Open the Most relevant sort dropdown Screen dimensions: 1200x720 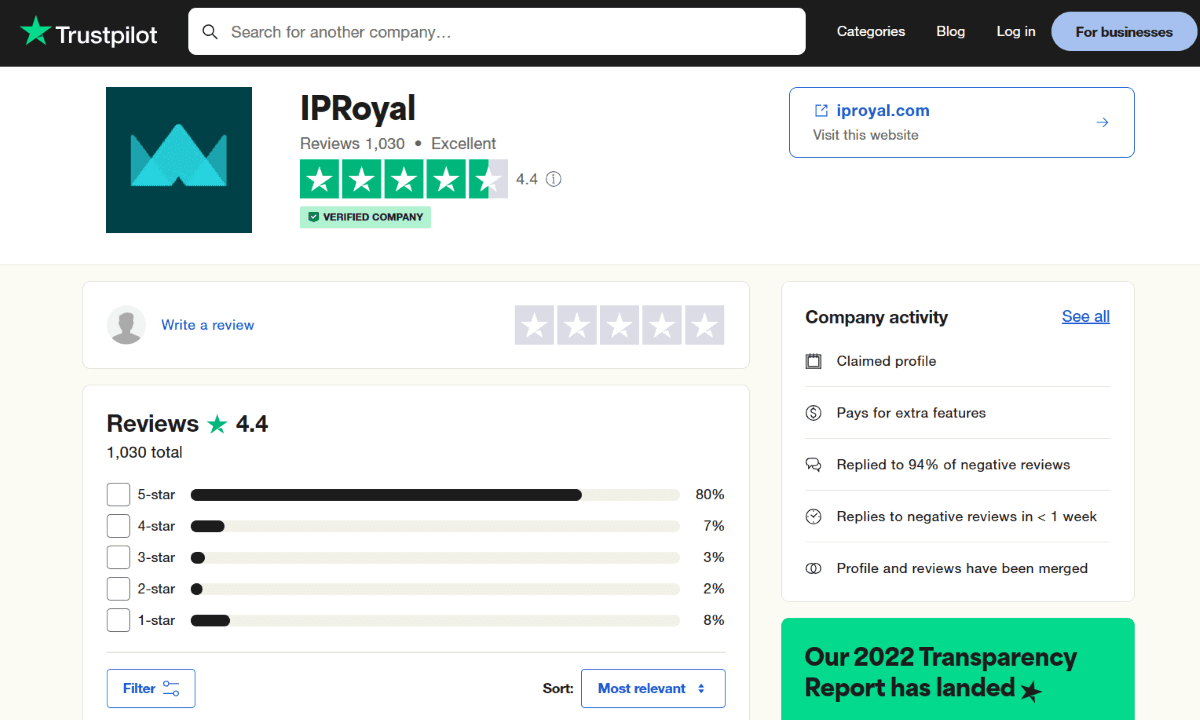(x=653, y=688)
